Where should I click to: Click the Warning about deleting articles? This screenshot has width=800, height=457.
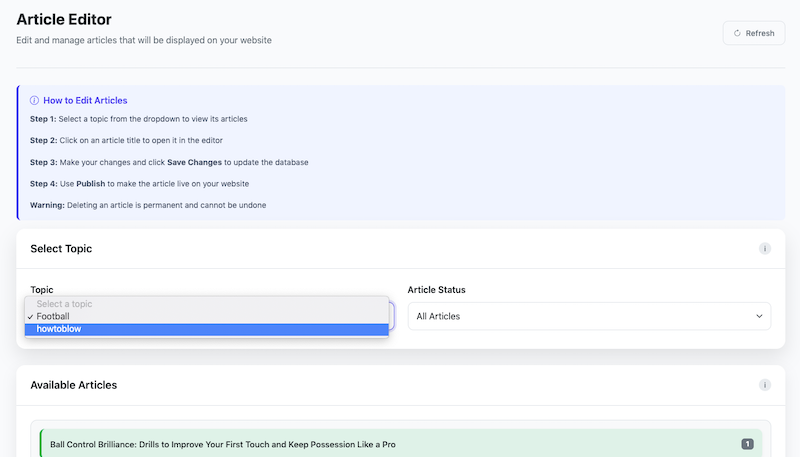148,205
